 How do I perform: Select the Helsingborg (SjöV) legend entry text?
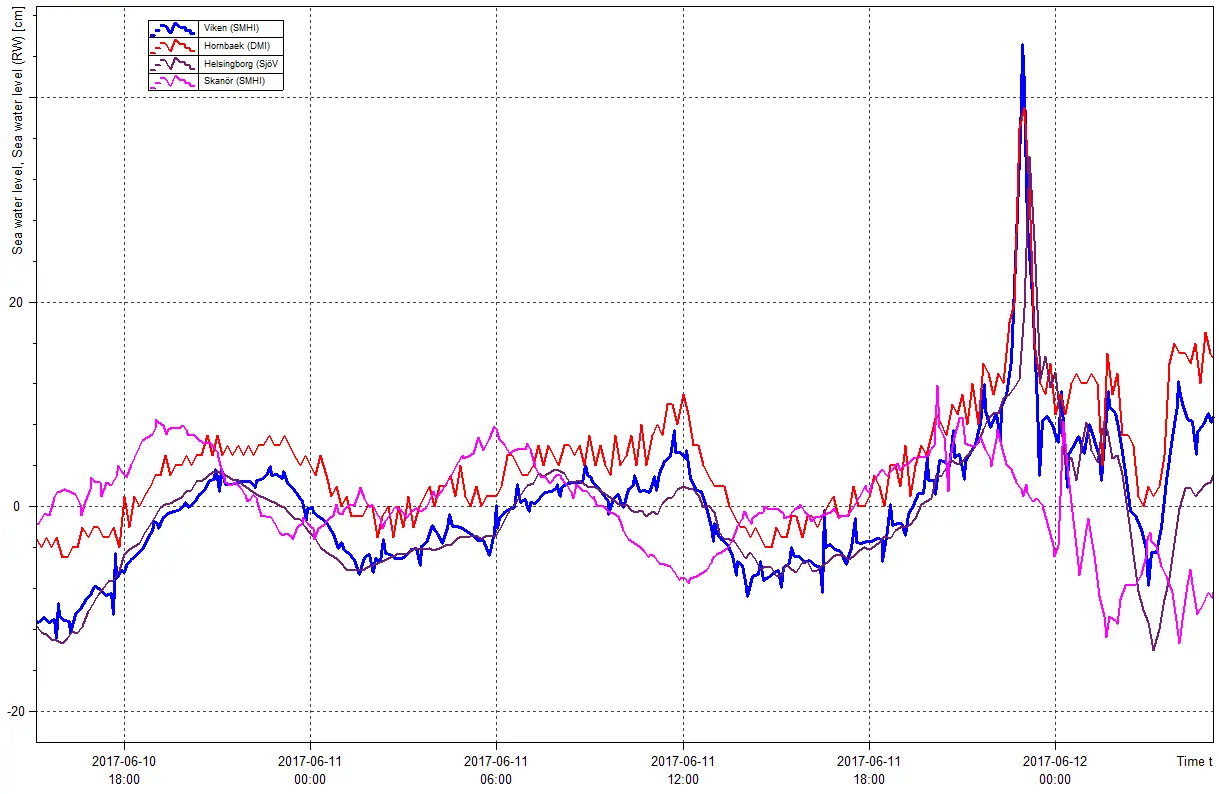pos(240,64)
